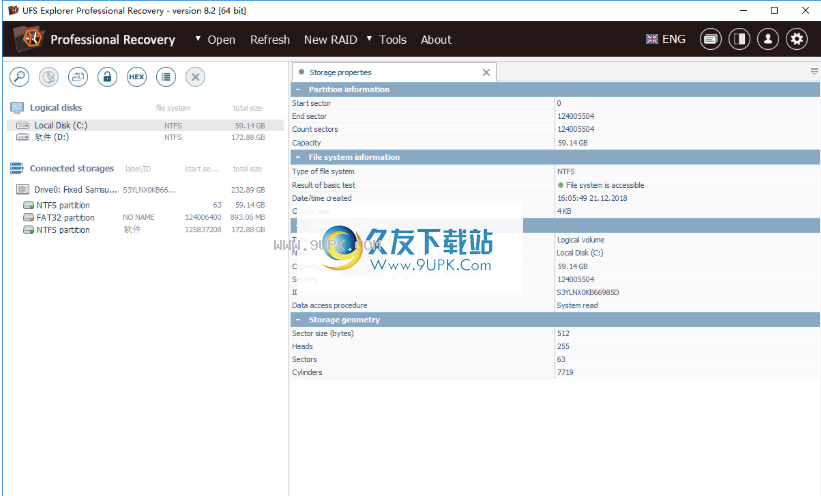821x496 pixels.
Task: Click the 'Start sector' label
Action: (x=311, y=103)
